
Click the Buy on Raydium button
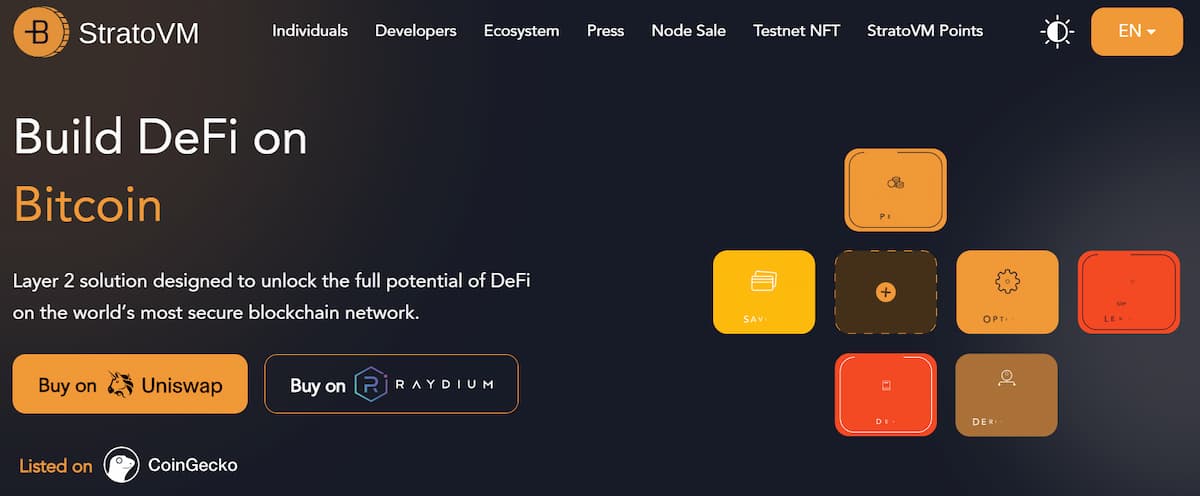click(391, 384)
